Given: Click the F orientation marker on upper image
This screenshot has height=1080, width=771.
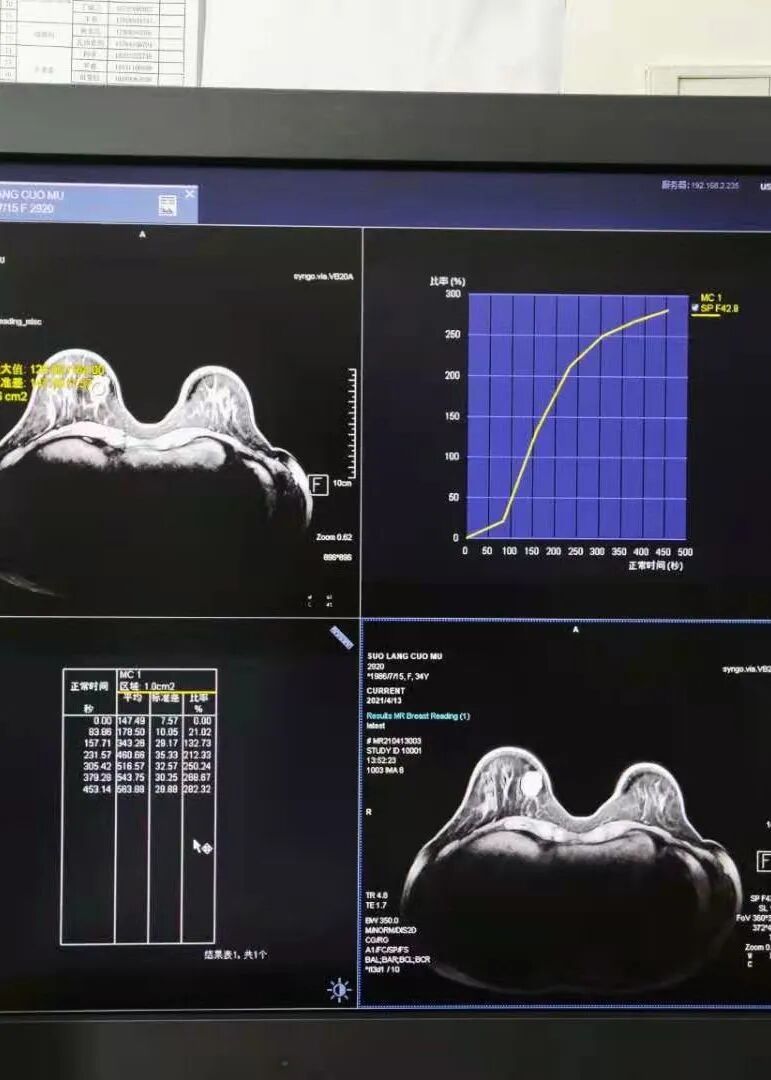Looking at the screenshot, I should [318, 485].
